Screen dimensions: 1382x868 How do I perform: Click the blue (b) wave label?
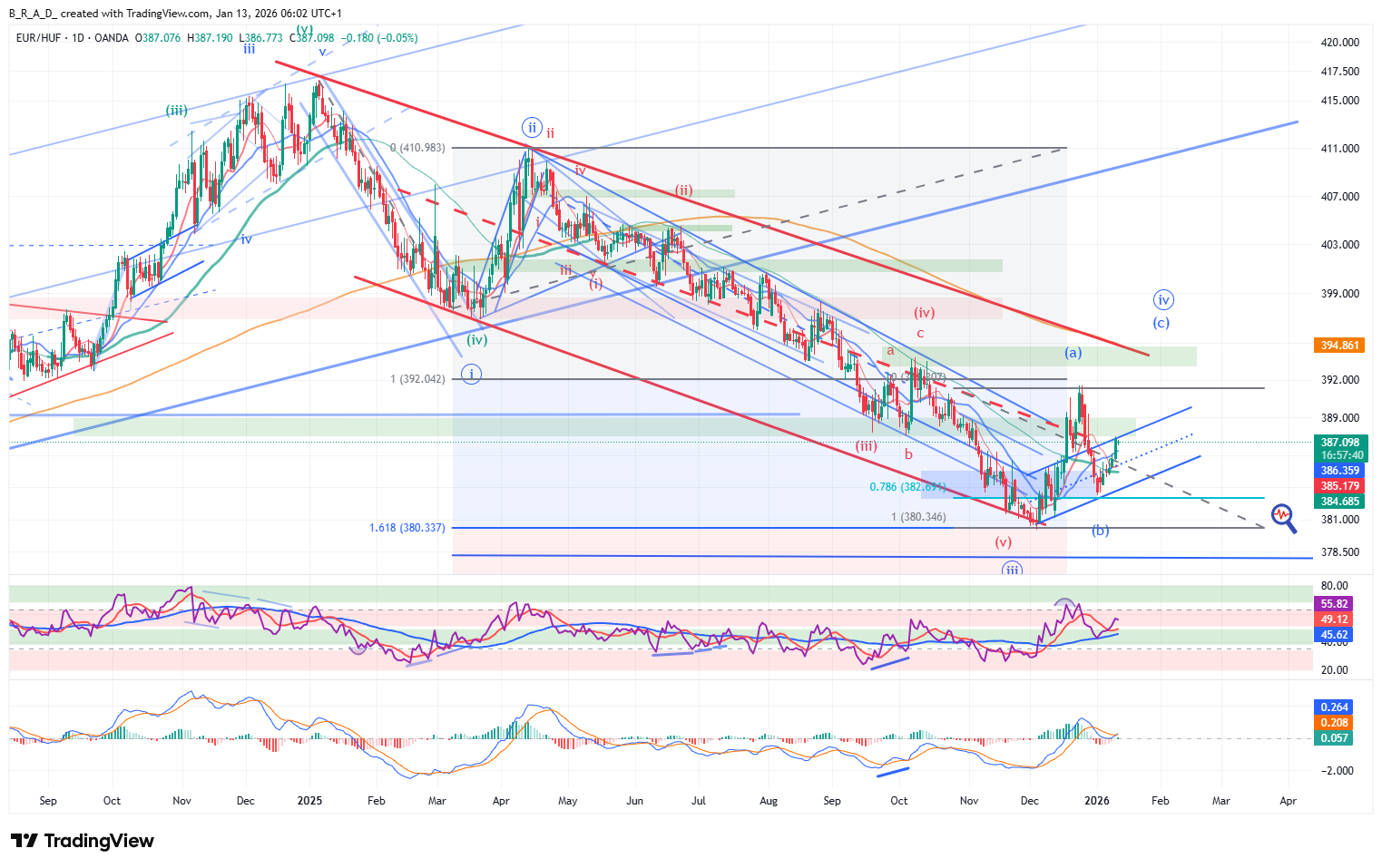pos(1100,530)
